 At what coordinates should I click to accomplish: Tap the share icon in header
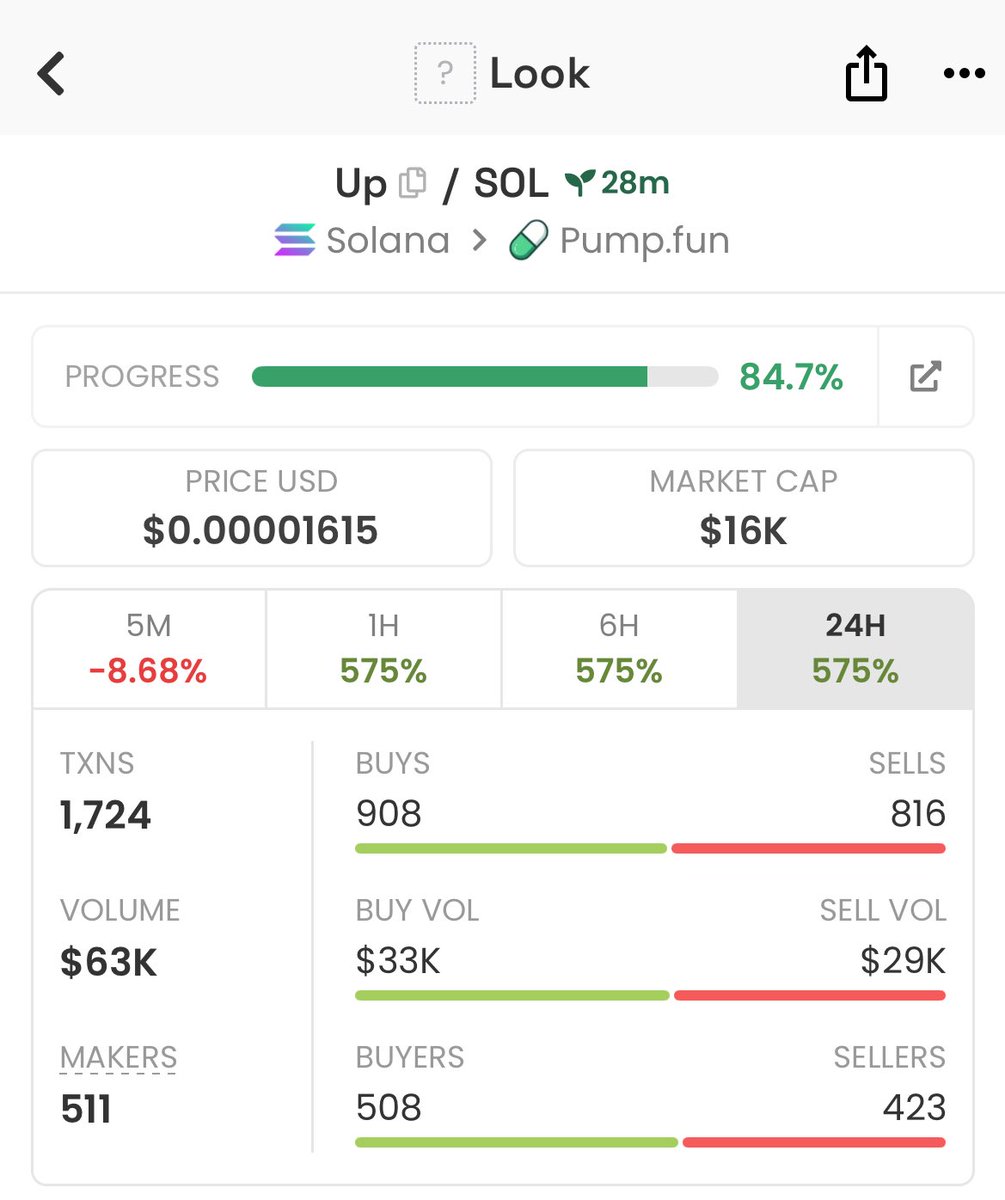[x=866, y=73]
